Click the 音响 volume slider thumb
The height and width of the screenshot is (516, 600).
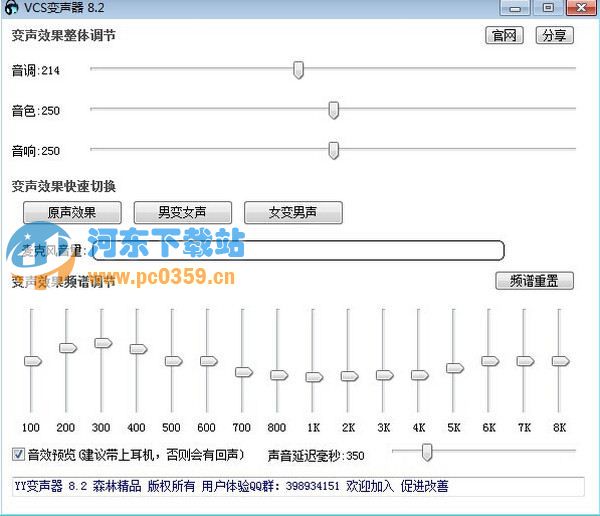coord(334,150)
